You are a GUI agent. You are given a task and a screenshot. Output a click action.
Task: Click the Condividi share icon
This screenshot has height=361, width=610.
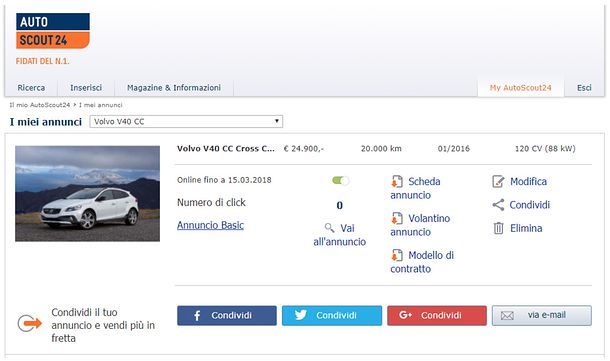pyautogui.click(x=498, y=205)
